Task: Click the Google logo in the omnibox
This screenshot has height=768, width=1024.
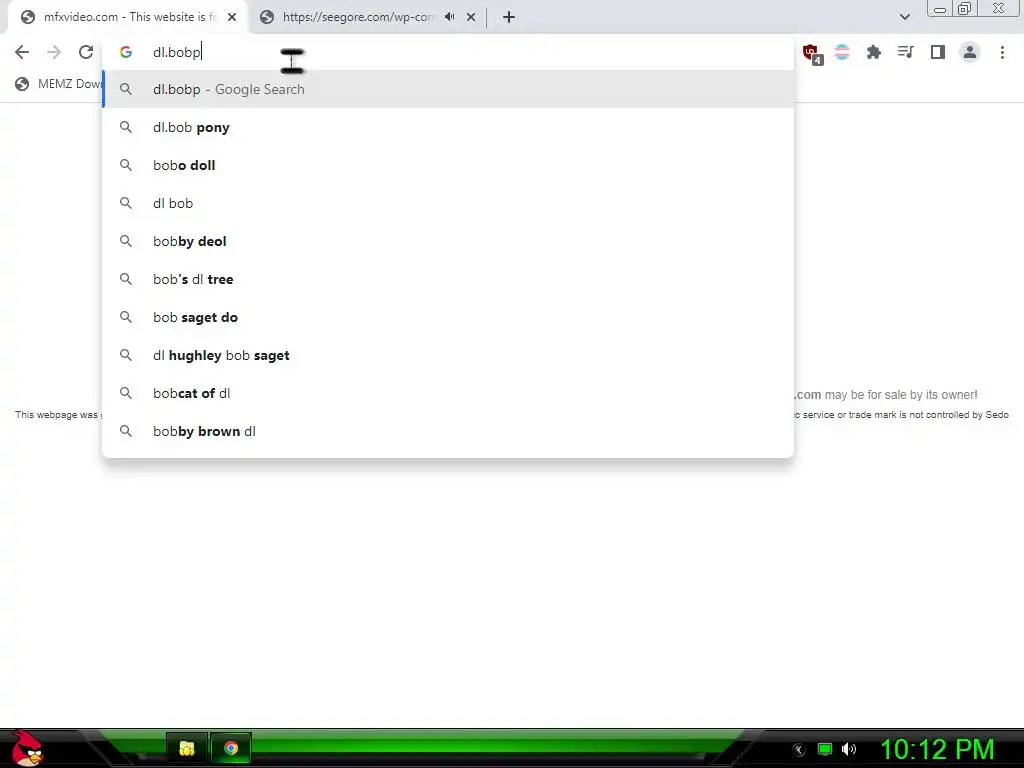Action: 126,52
